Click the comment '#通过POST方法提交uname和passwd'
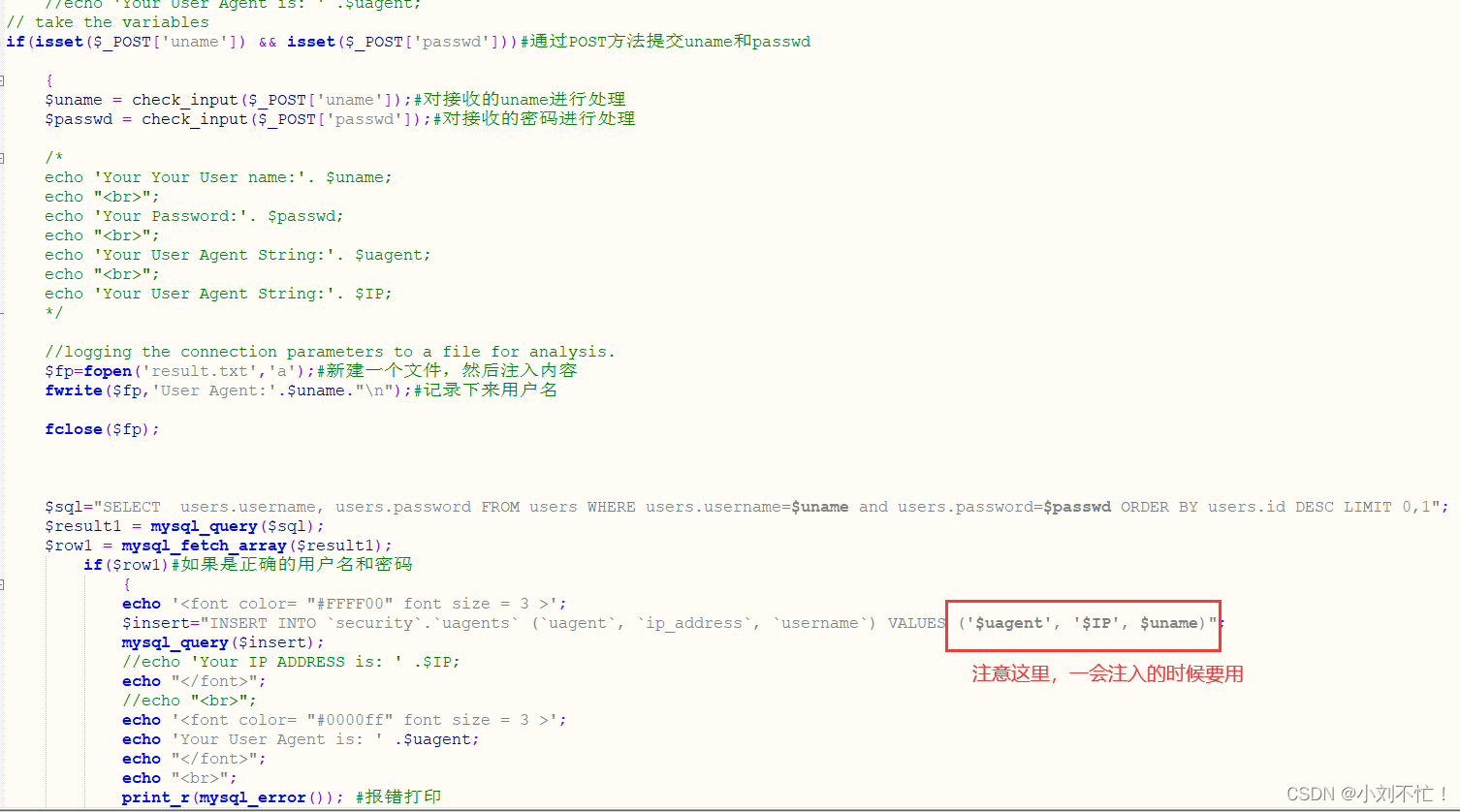 pos(666,42)
